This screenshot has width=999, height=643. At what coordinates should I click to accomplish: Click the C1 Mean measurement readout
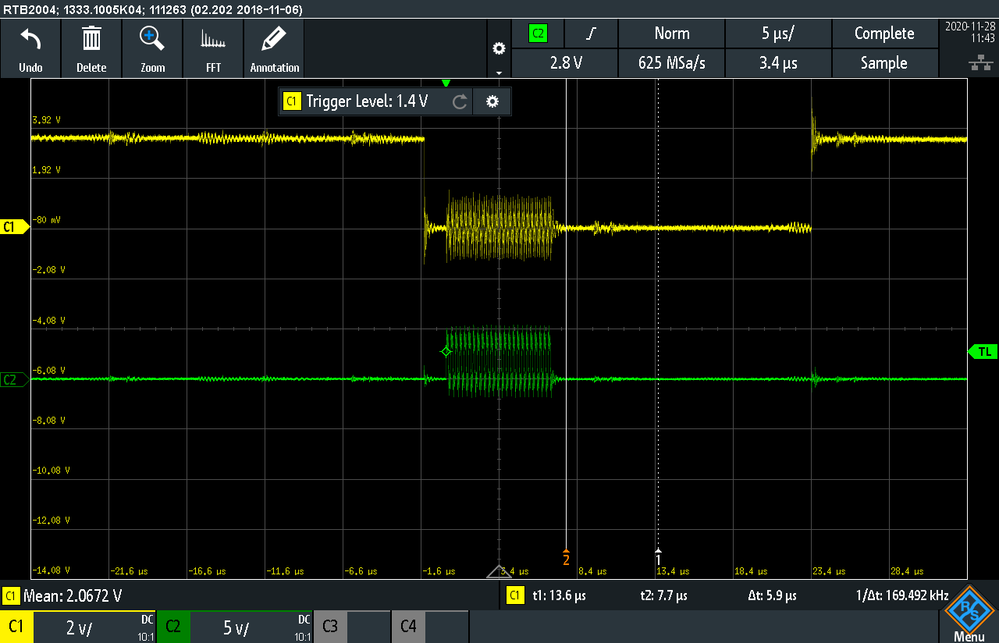click(x=72, y=596)
